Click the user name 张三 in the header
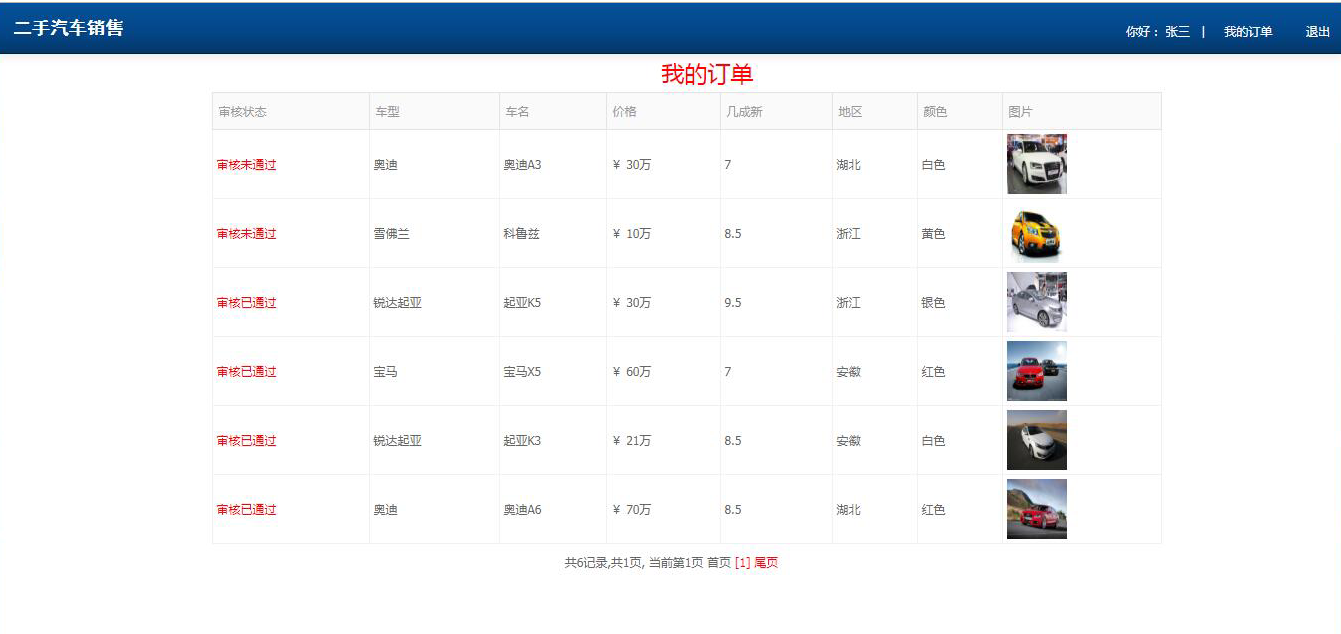 (x=1178, y=32)
